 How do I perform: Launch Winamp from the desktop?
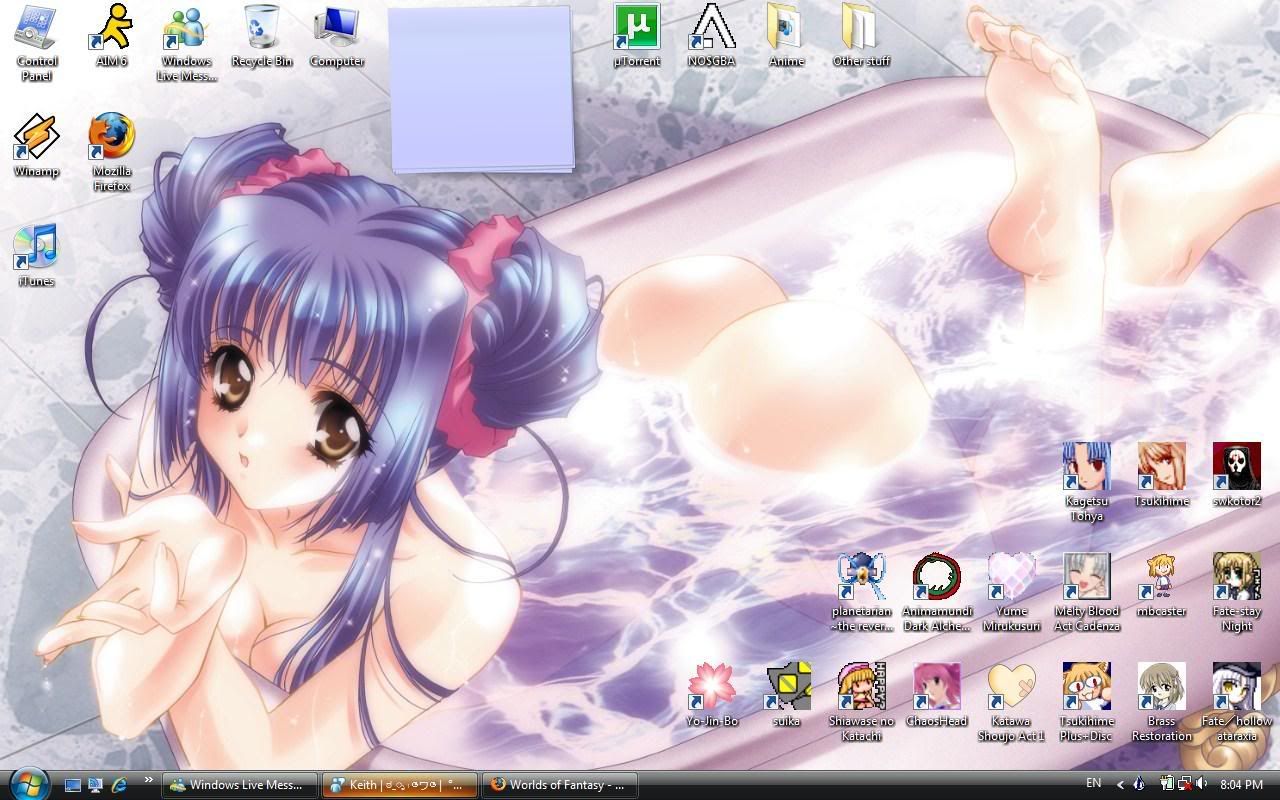tap(36, 139)
